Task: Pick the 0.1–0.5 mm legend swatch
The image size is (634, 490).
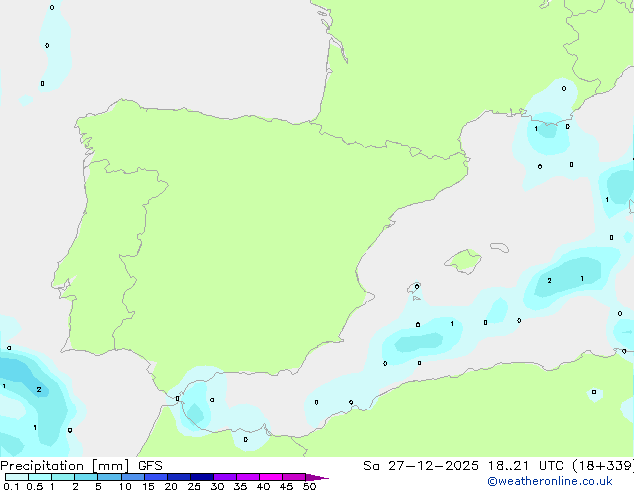Action: point(17,477)
